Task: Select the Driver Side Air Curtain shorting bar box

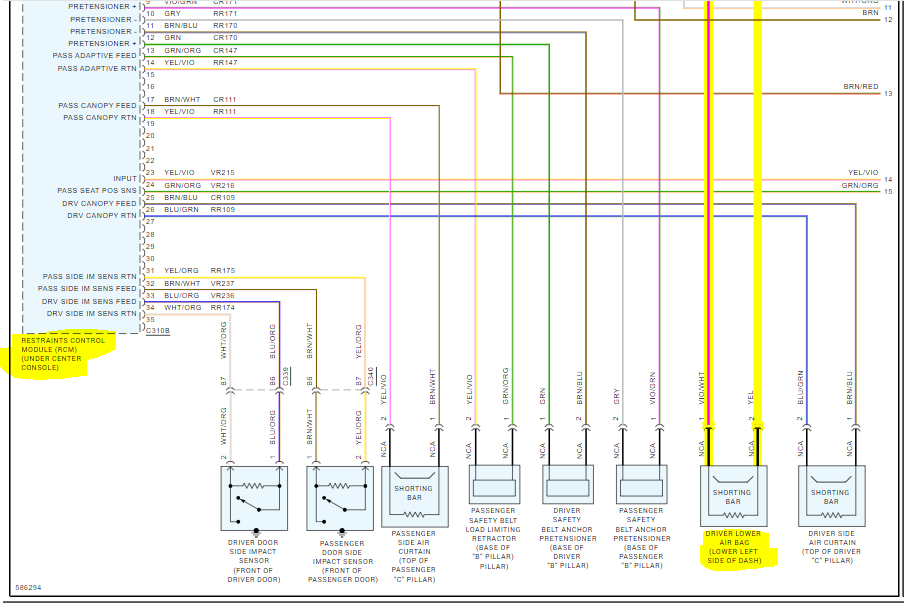Action: [831, 496]
